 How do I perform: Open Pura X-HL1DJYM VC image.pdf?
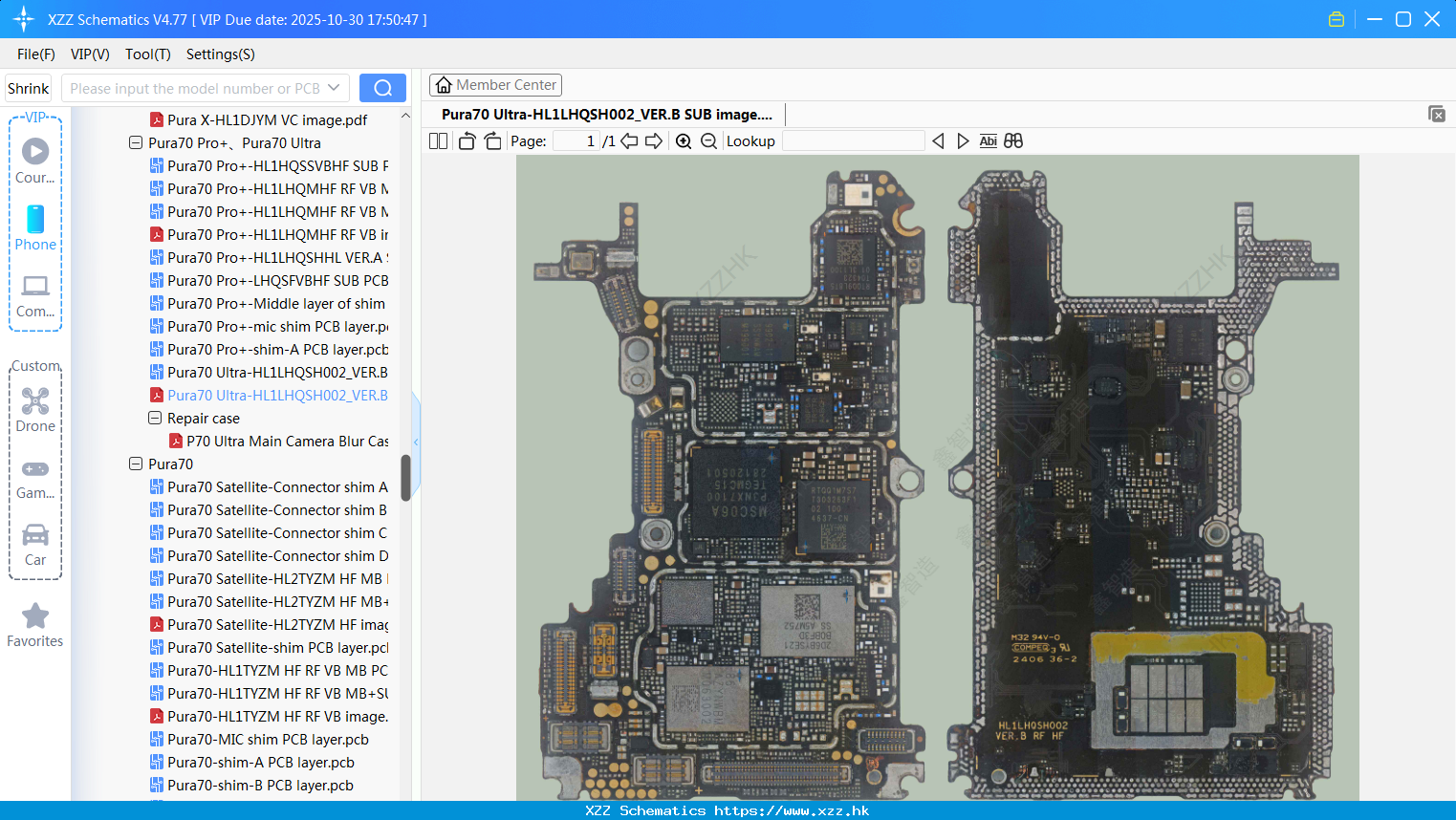click(x=258, y=119)
